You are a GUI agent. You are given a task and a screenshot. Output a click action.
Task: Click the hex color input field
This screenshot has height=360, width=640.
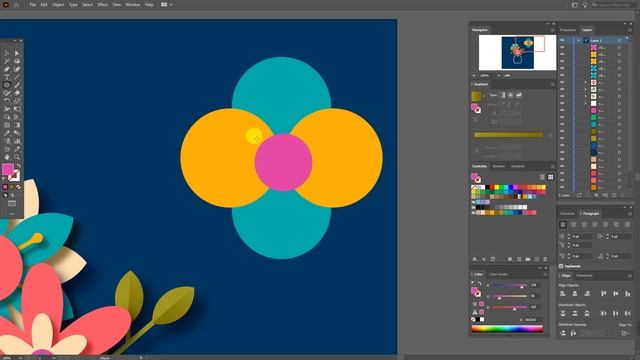coord(533,320)
